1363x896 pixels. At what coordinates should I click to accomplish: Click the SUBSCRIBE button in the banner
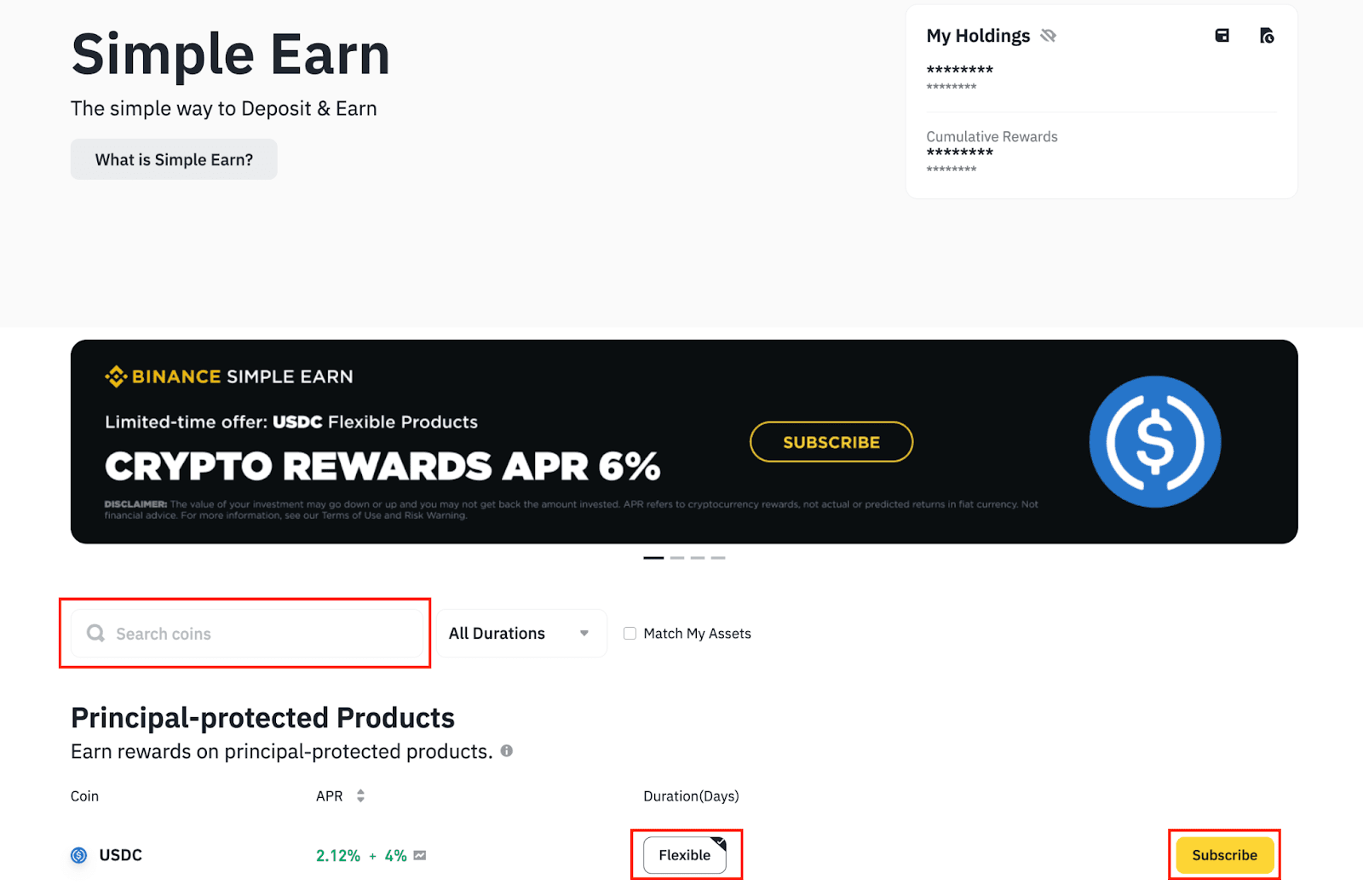831,442
